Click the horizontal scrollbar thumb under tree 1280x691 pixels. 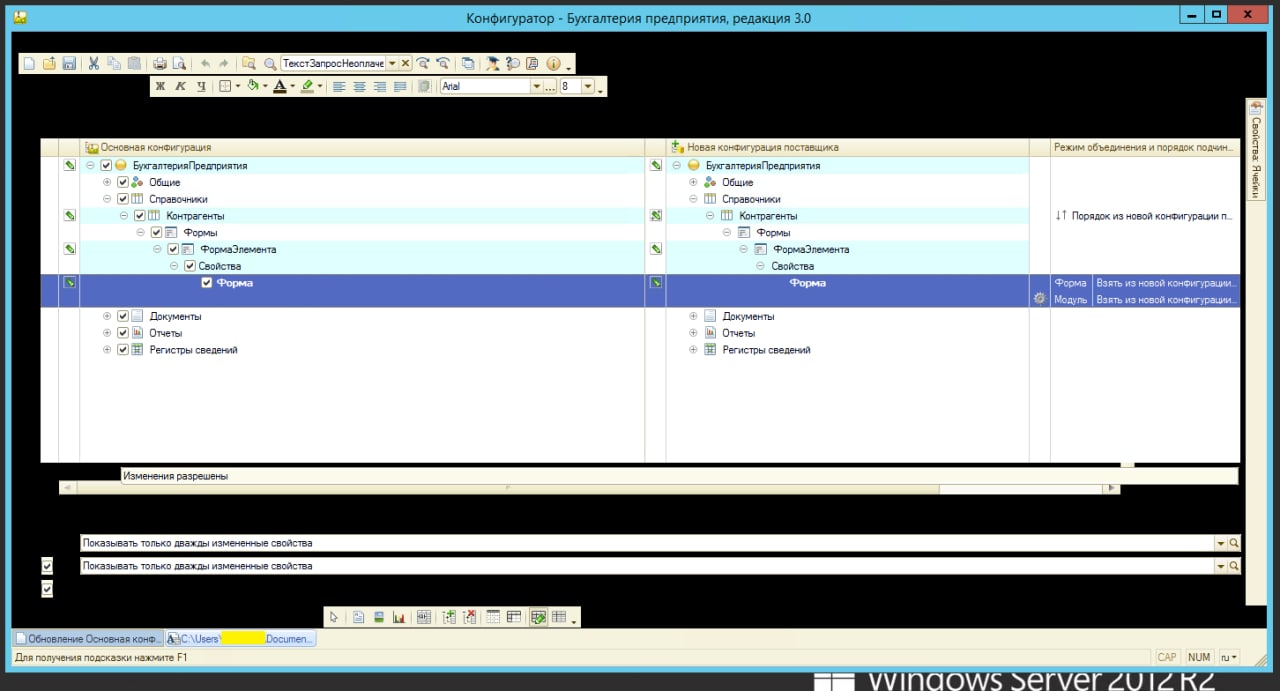tap(508, 488)
